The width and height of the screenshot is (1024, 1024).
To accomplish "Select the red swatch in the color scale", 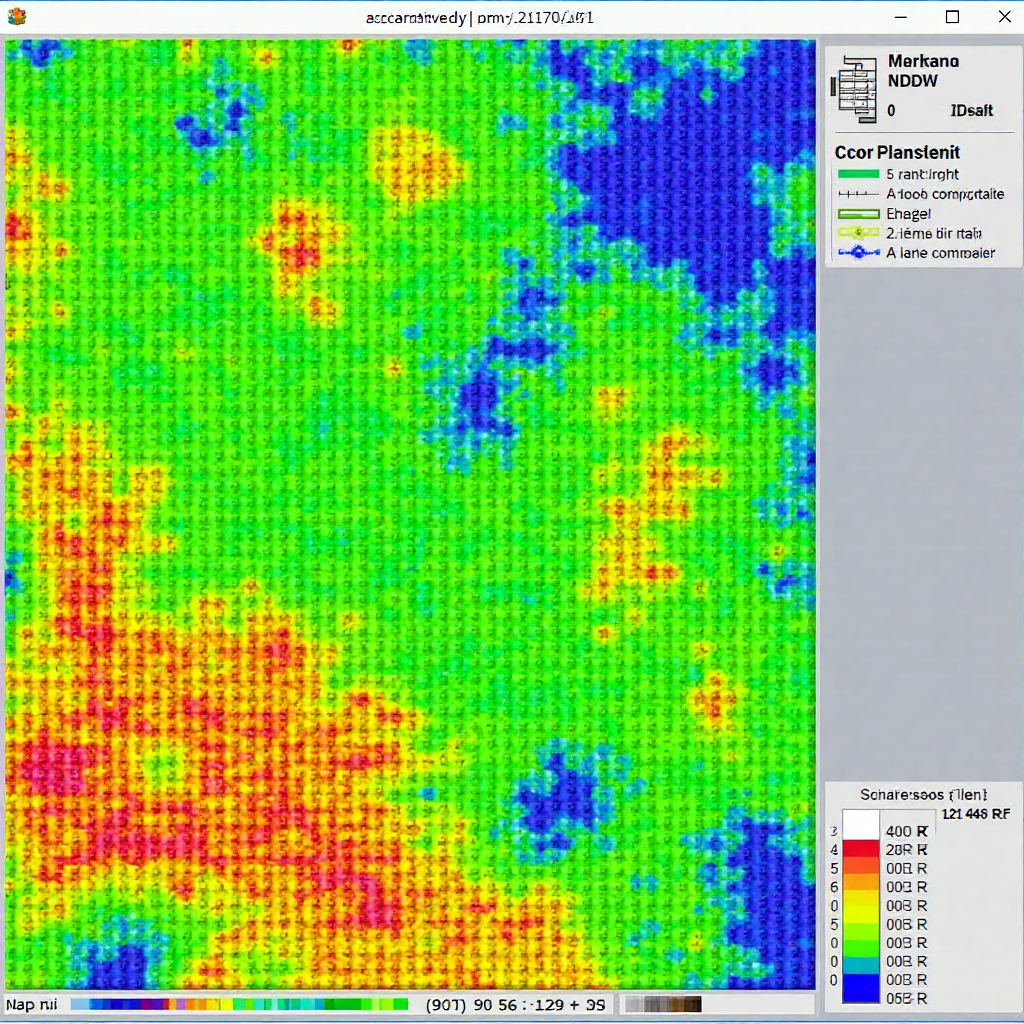I will point(861,850).
